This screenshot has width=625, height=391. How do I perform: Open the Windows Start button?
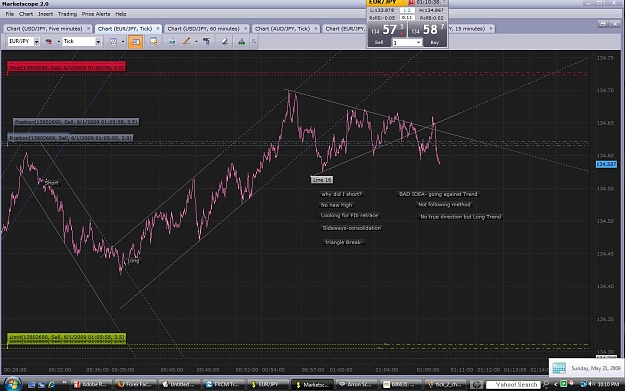pos(12,384)
